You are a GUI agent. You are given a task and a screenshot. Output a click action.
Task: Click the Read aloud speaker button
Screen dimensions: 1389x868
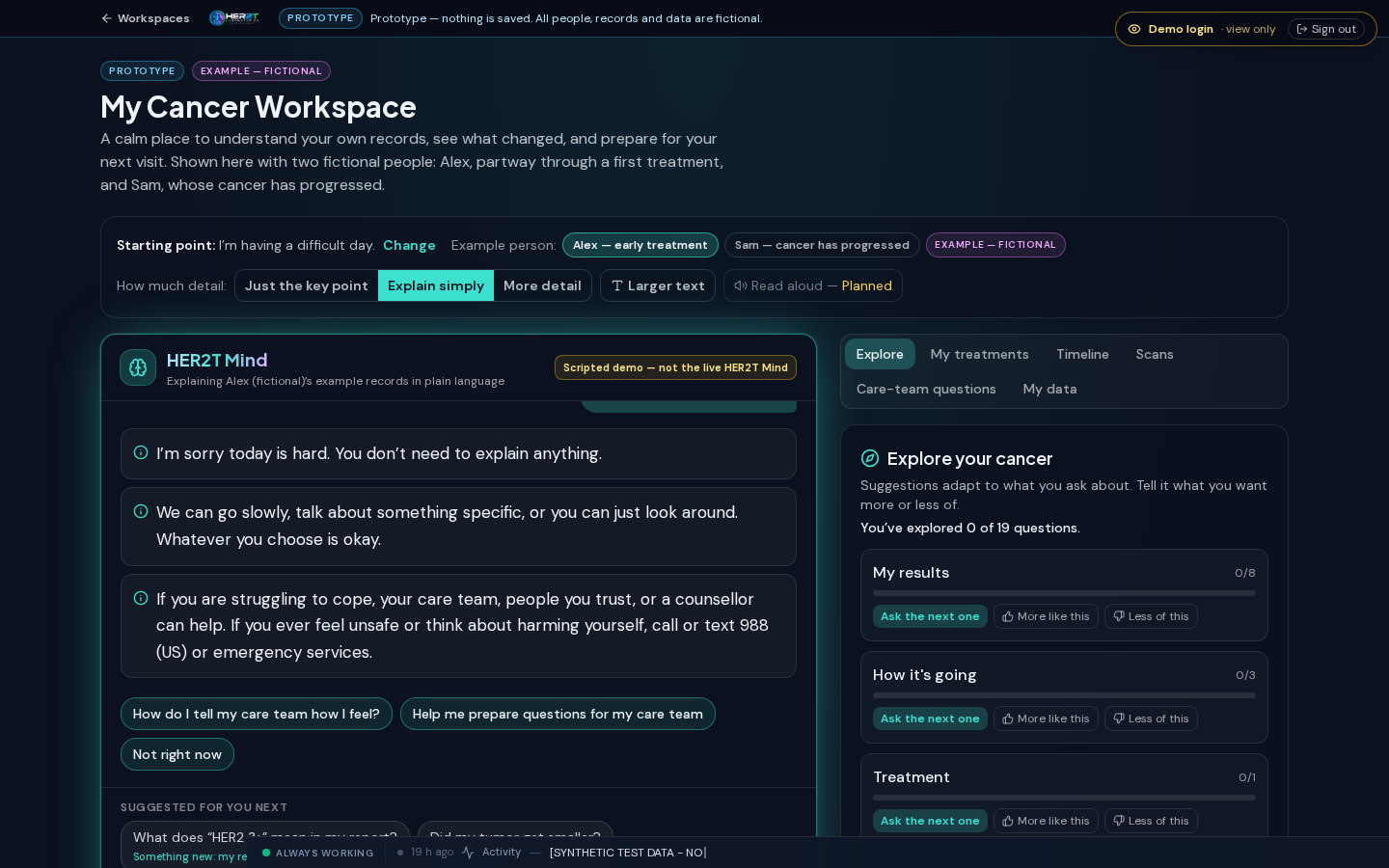813,285
